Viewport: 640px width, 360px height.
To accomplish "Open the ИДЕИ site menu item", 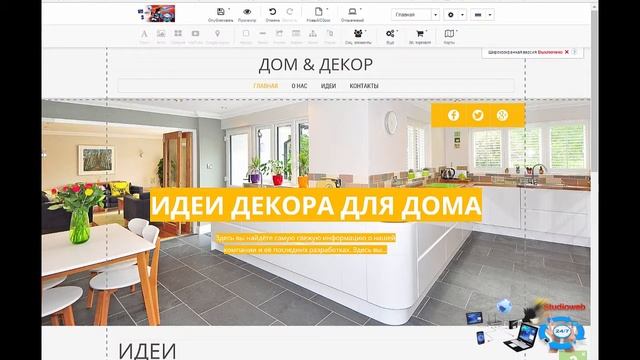I will pos(328,86).
